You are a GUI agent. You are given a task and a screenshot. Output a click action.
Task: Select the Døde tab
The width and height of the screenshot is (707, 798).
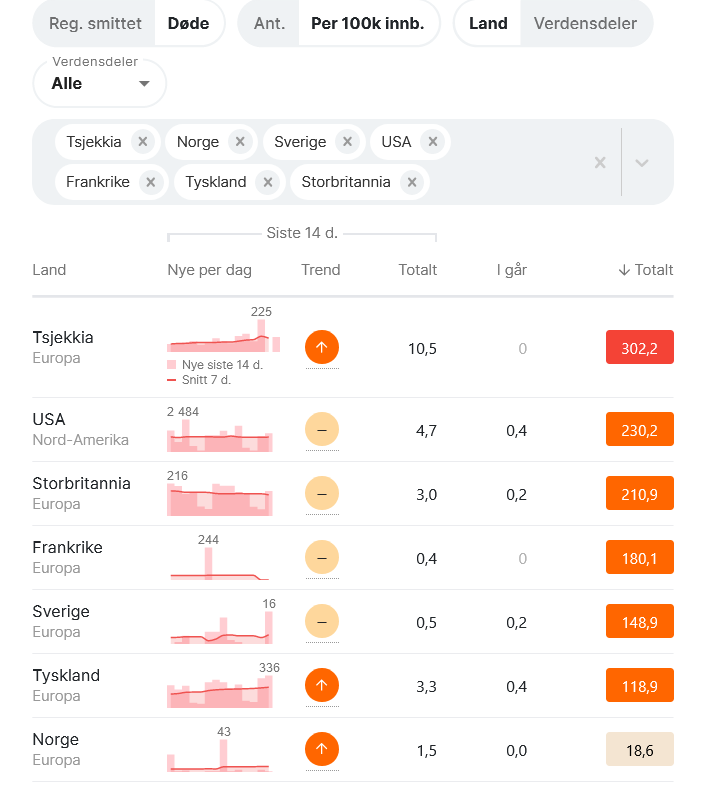(x=188, y=23)
